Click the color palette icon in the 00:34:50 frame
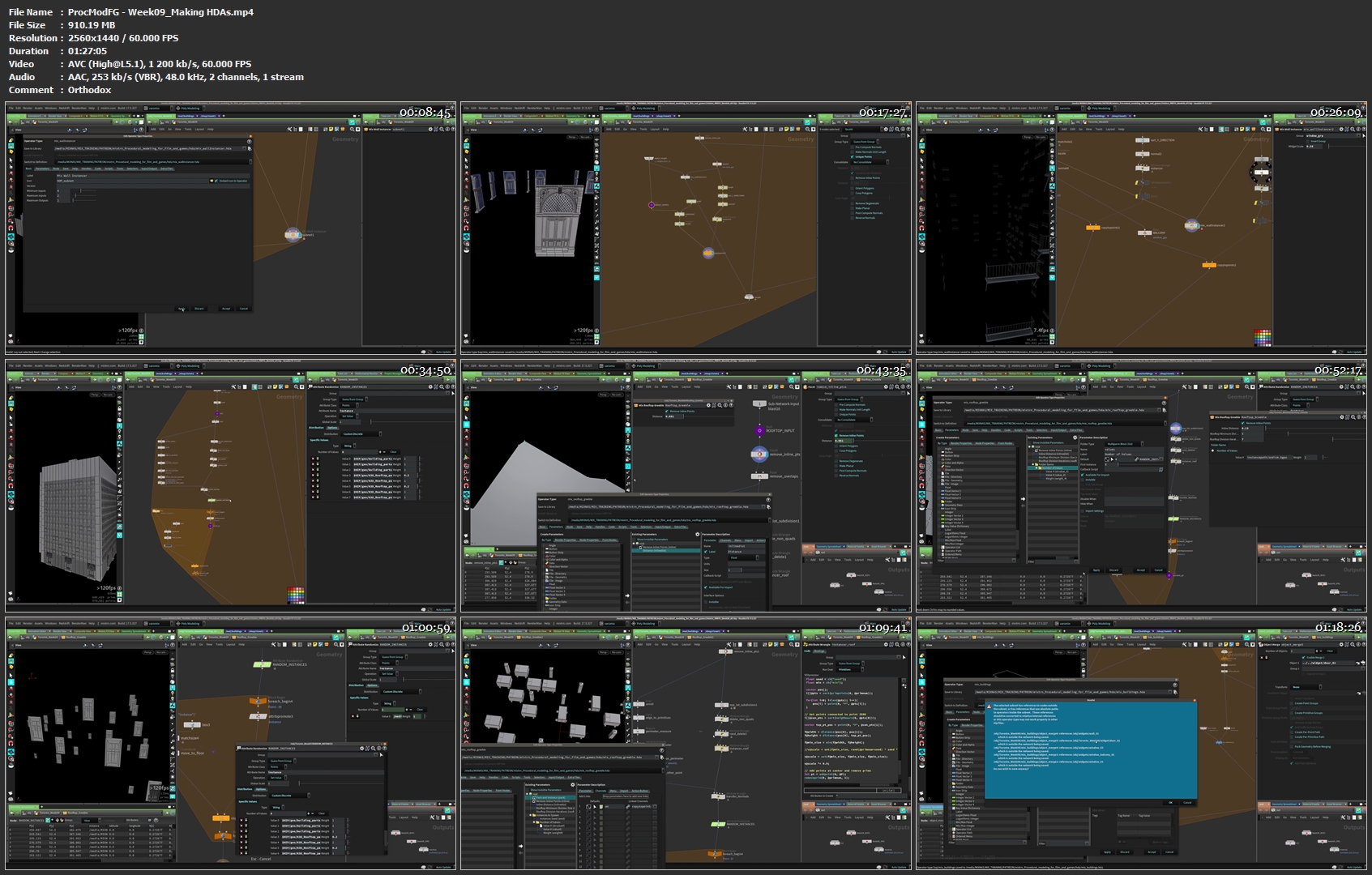 296,595
